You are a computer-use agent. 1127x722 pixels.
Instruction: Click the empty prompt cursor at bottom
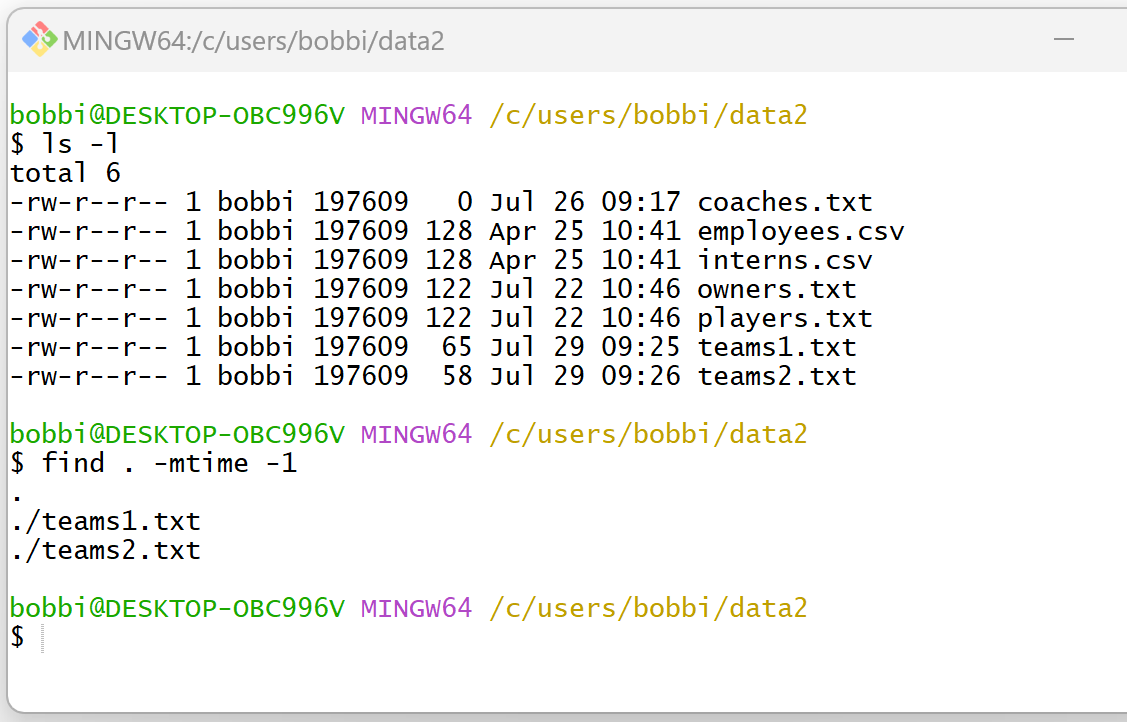tap(42, 638)
